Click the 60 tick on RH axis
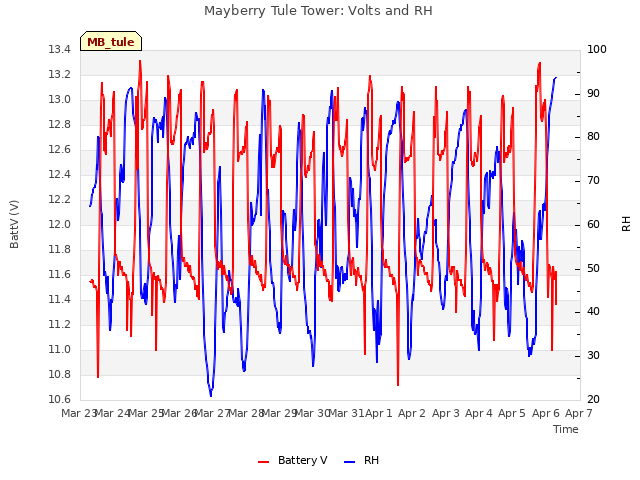Viewport: 640px width, 480px height. pyautogui.click(x=593, y=224)
